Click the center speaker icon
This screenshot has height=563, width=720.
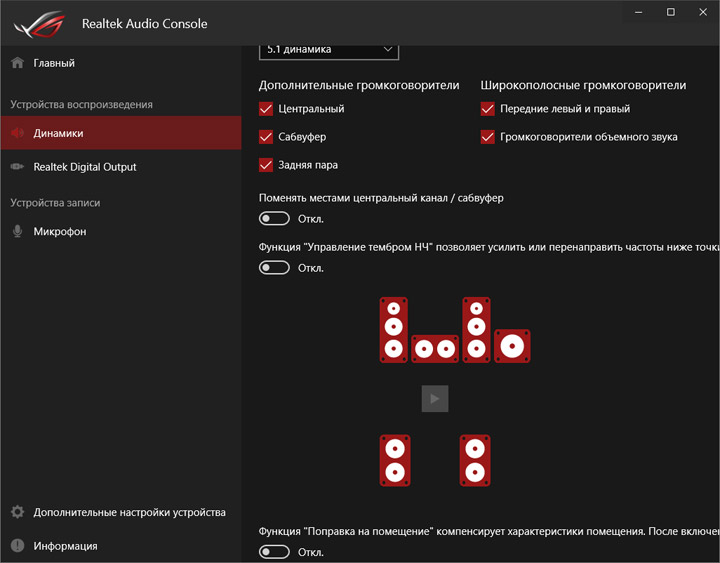click(x=434, y=348)
